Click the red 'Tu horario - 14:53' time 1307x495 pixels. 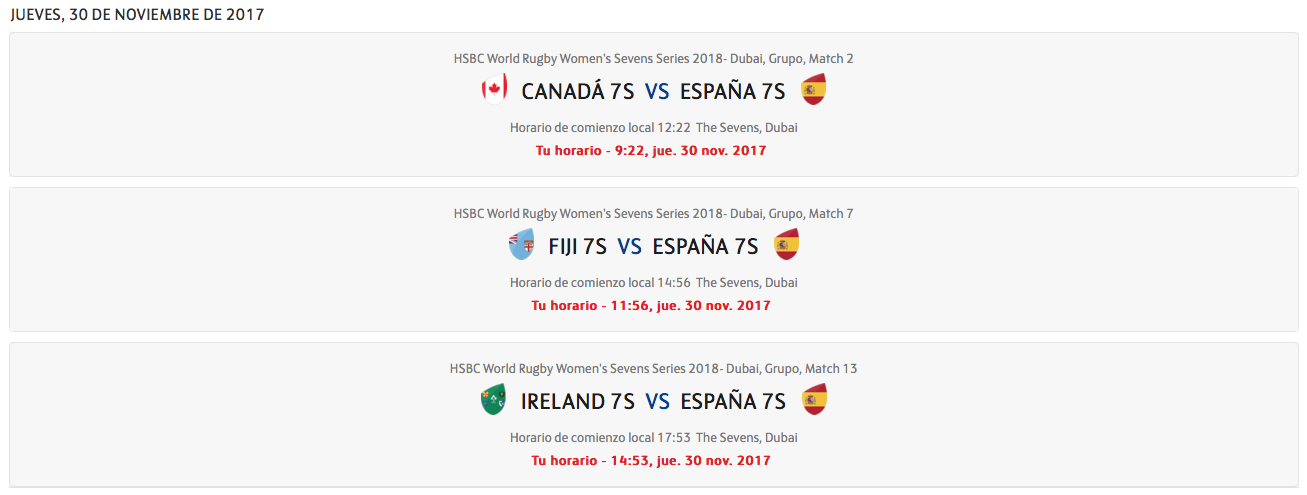tap(651, 461)
